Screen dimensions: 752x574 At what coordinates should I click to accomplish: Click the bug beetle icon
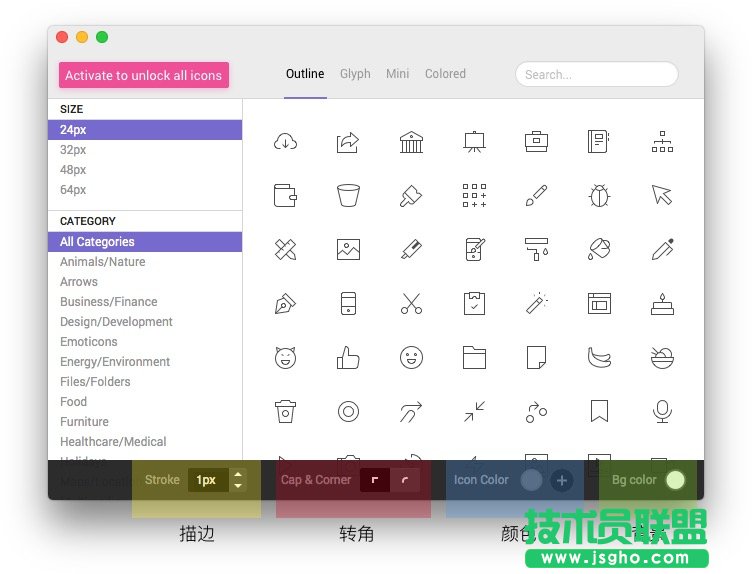tap(599, 195)
